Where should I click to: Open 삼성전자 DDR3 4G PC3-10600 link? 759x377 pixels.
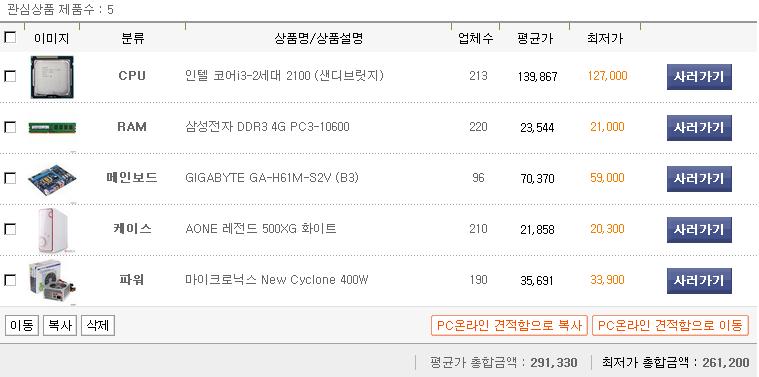(267, 127)
